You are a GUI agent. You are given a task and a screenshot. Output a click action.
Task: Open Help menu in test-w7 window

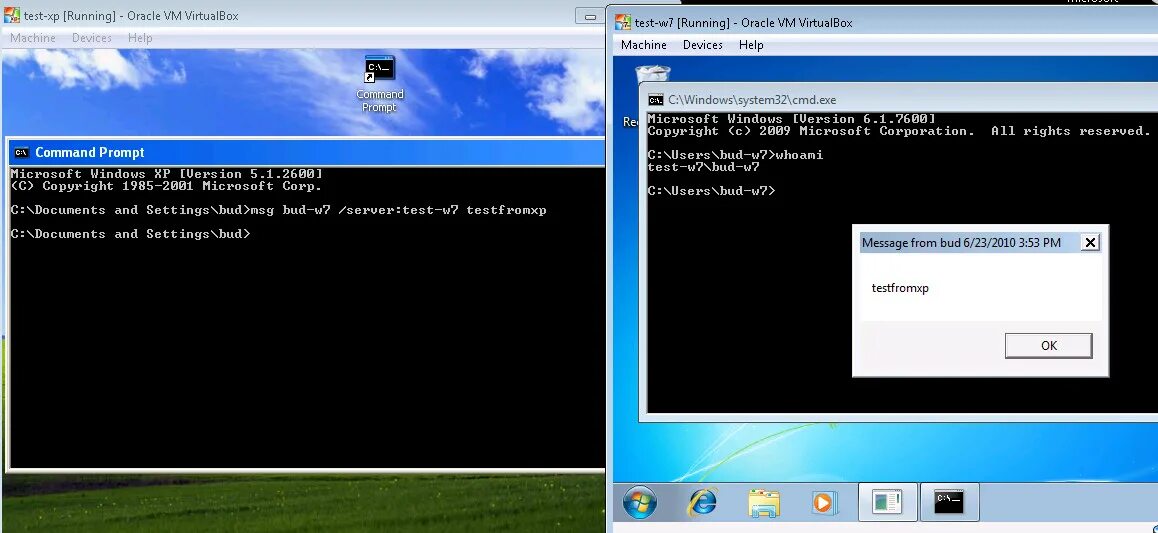point(751,45)
